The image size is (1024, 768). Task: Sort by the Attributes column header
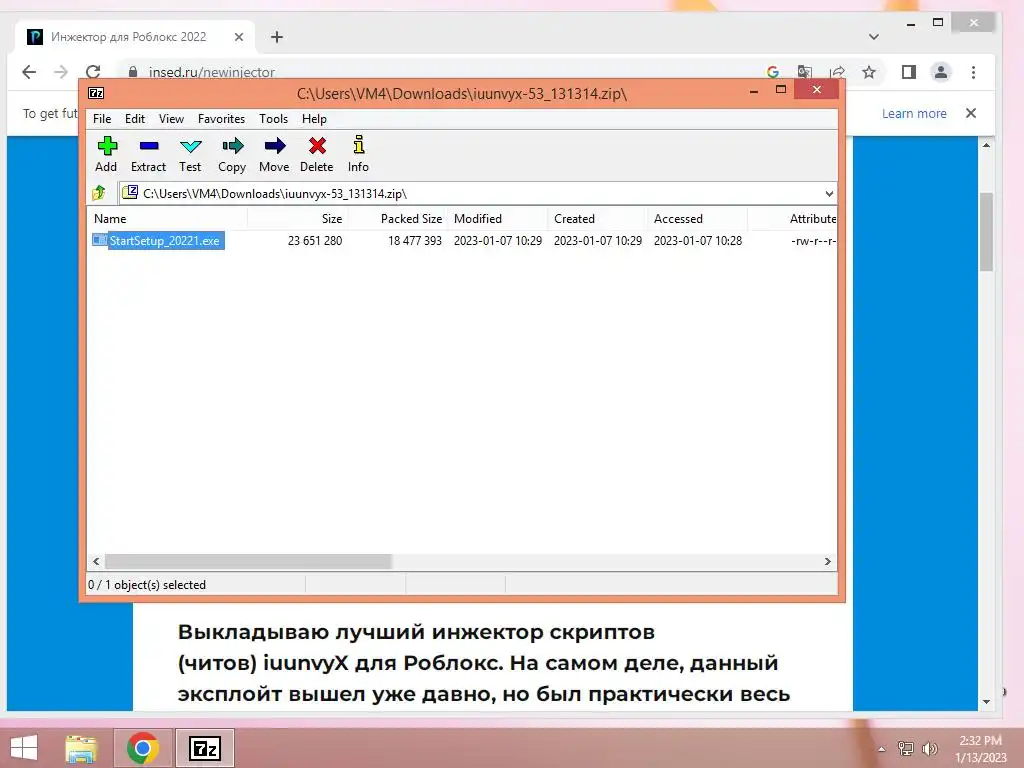pyautogui.click(x=792, y=219)
